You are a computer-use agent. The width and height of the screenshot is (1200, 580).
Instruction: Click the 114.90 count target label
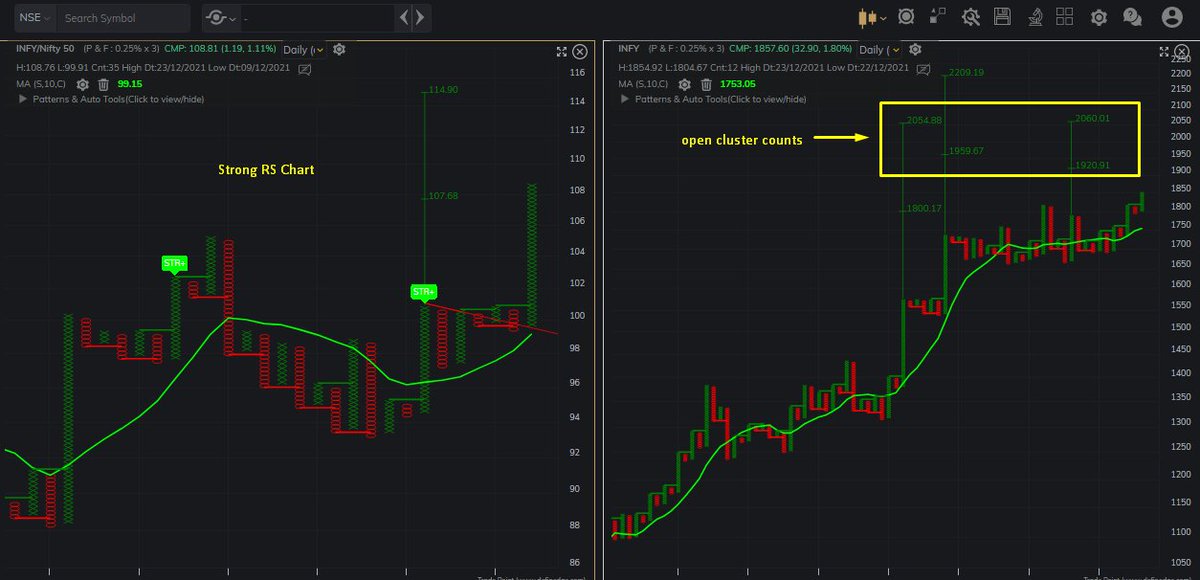(442, 90)
